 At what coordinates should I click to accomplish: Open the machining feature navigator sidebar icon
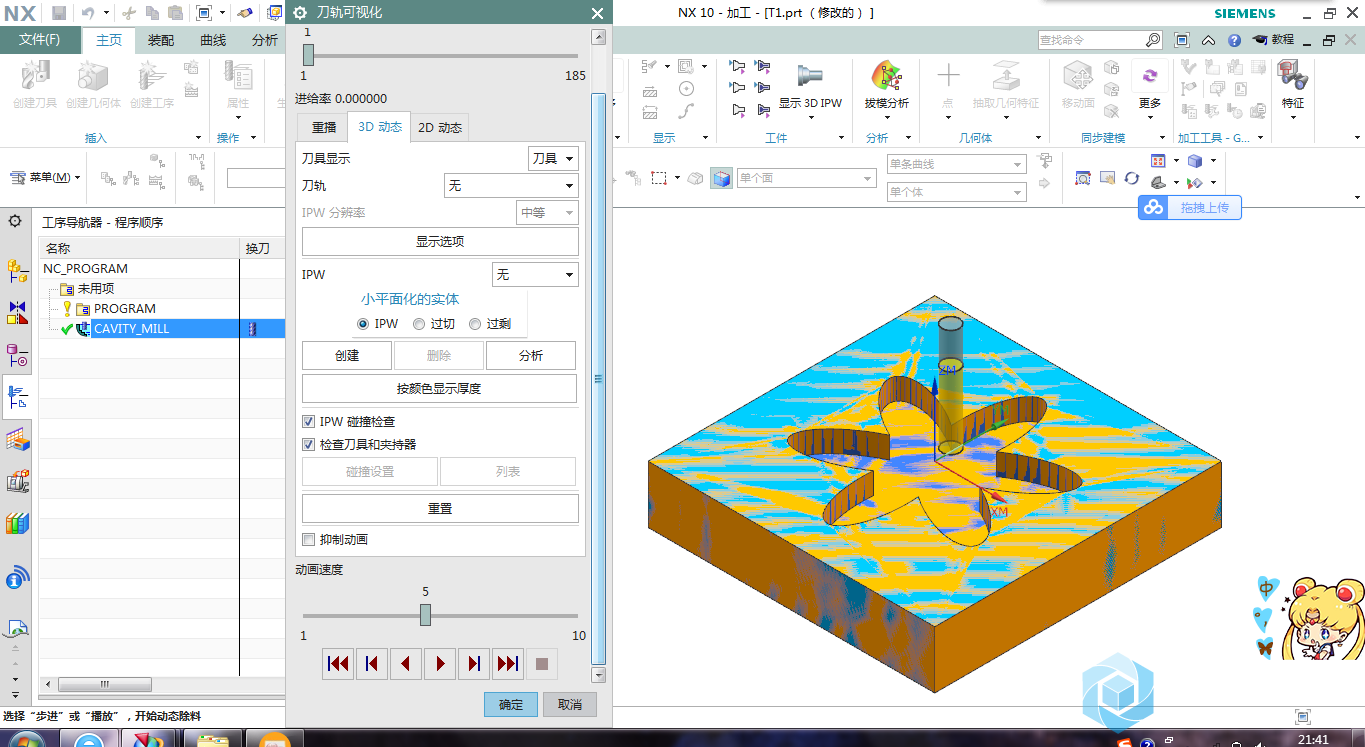[17, 439]
